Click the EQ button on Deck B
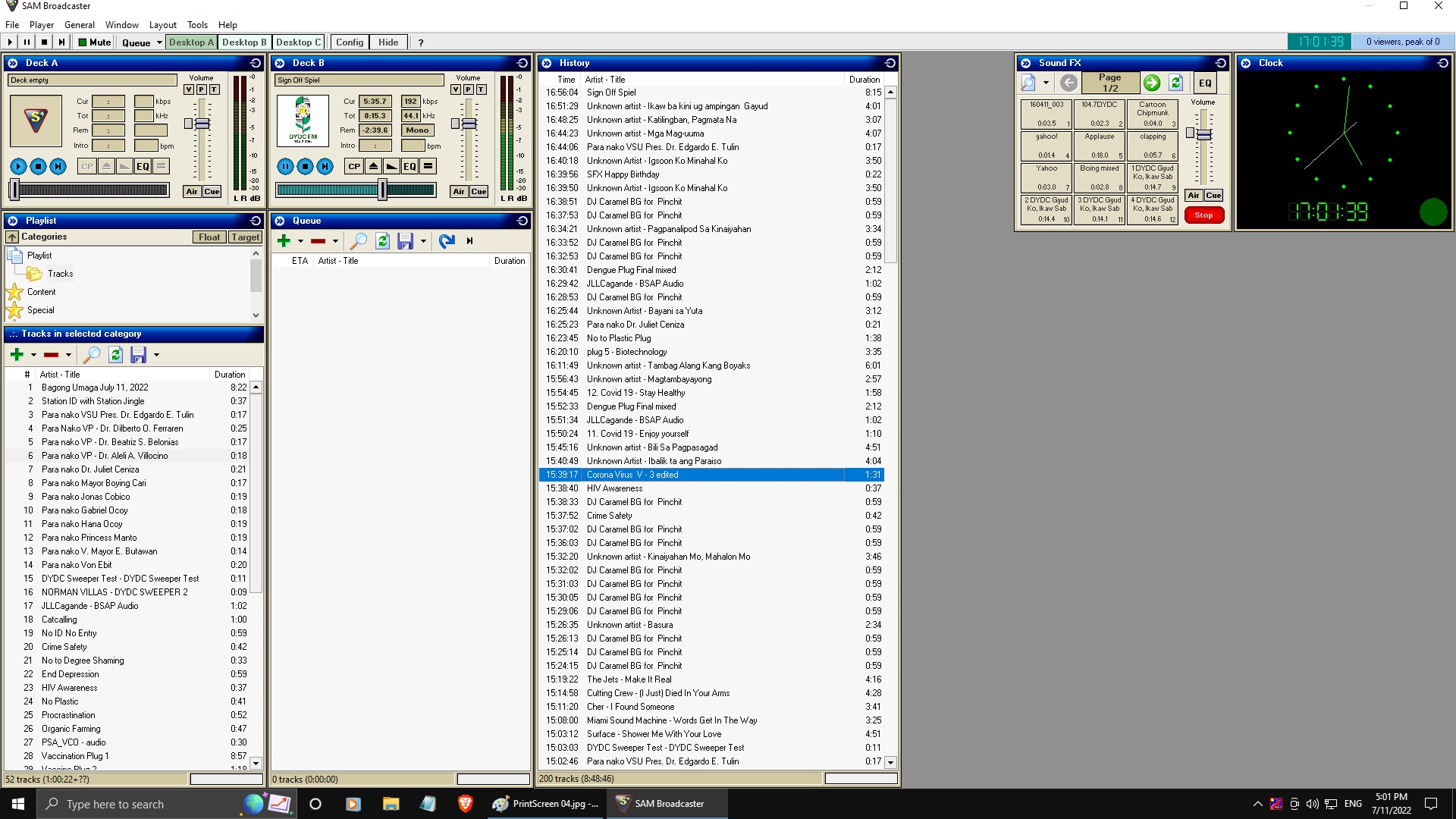 (x=409, y=166)
